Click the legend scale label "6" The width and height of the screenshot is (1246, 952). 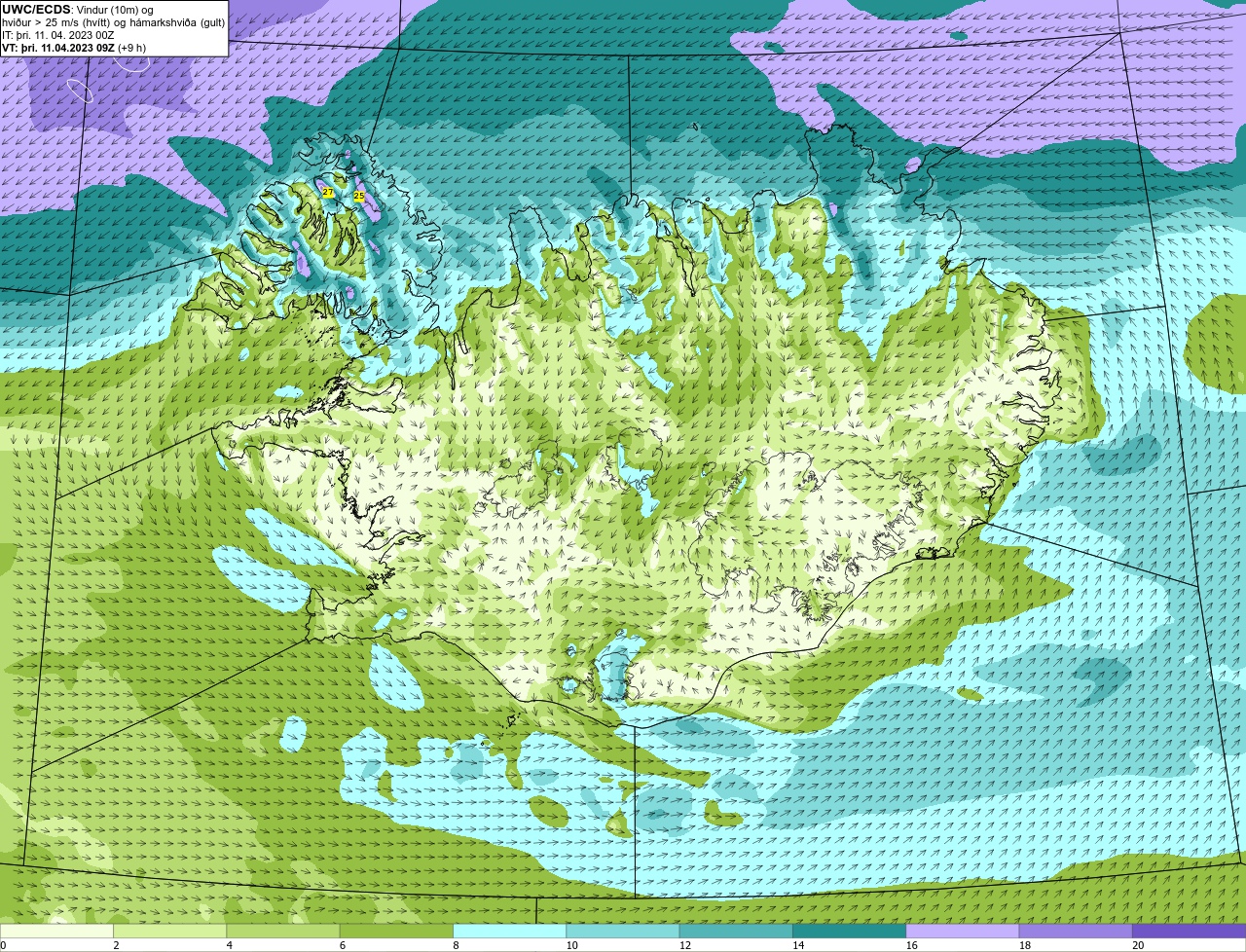point(343,945)
